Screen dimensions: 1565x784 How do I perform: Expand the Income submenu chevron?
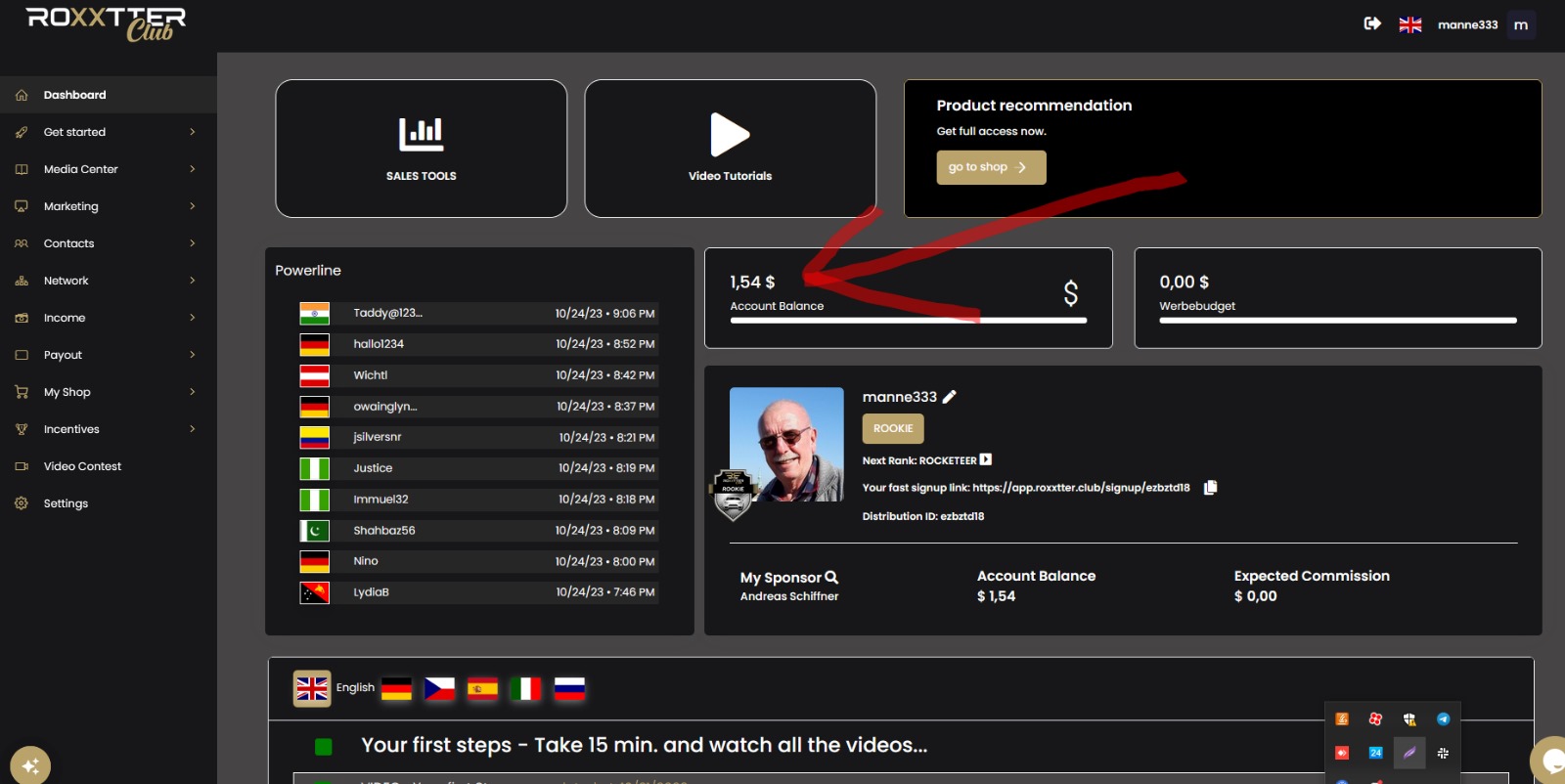pyautogui.click(x=193, y=318)
